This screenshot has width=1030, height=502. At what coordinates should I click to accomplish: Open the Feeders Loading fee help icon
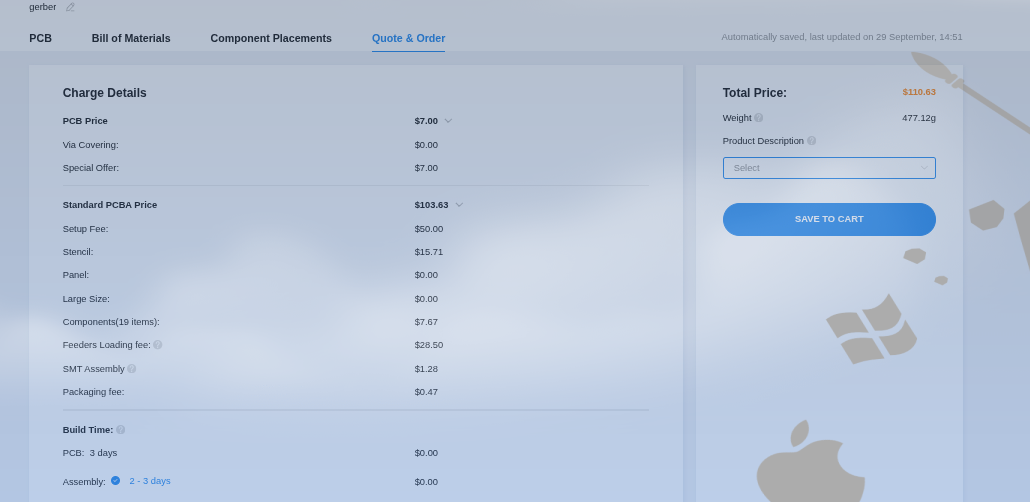pos(158,345)
